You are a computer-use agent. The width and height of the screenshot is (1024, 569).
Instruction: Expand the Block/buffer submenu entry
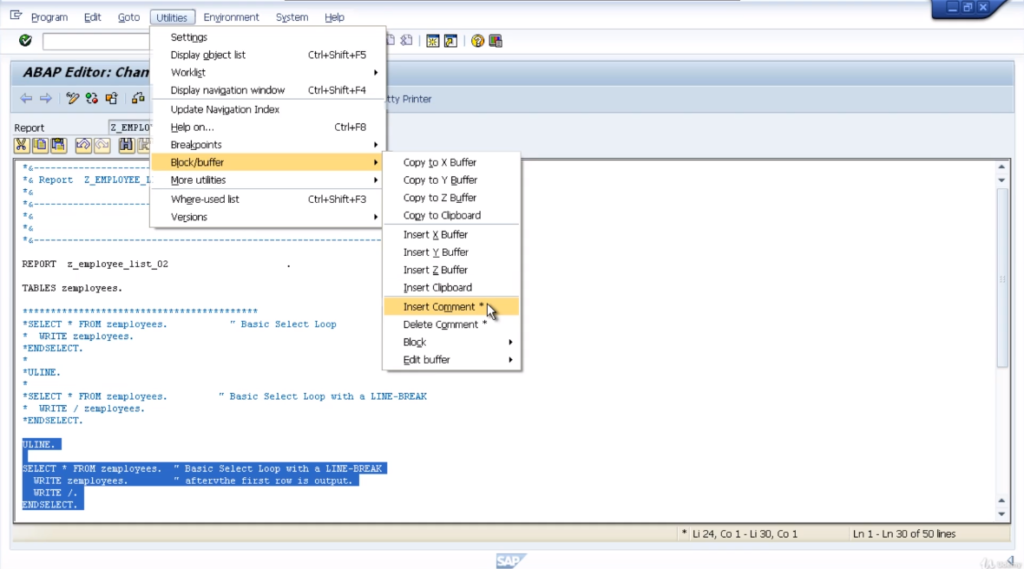pos(268,162)
